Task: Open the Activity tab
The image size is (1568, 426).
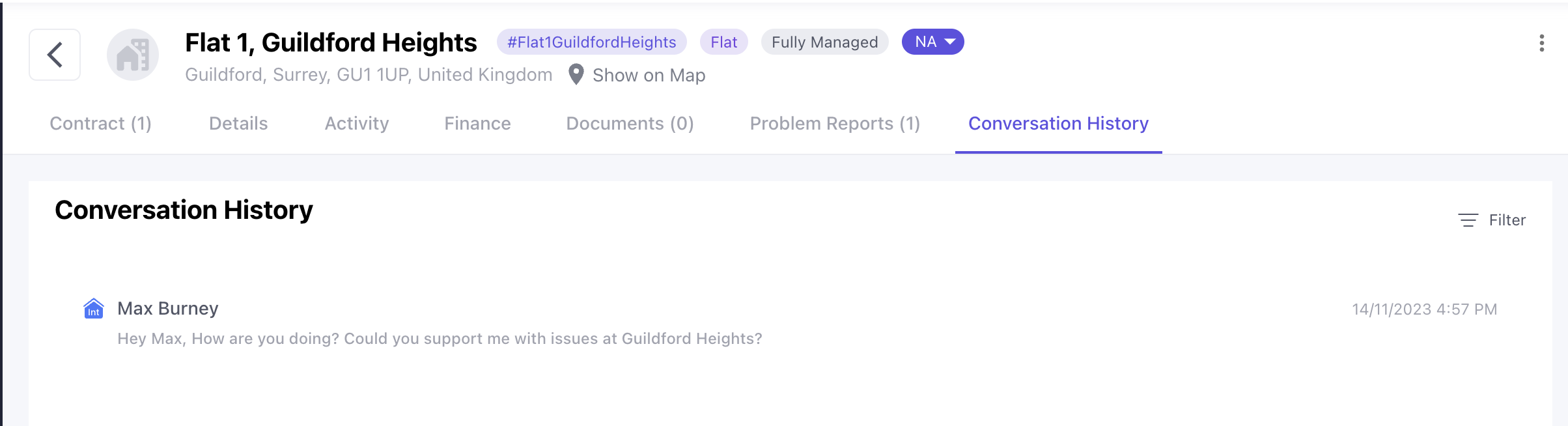Action: 357,123
